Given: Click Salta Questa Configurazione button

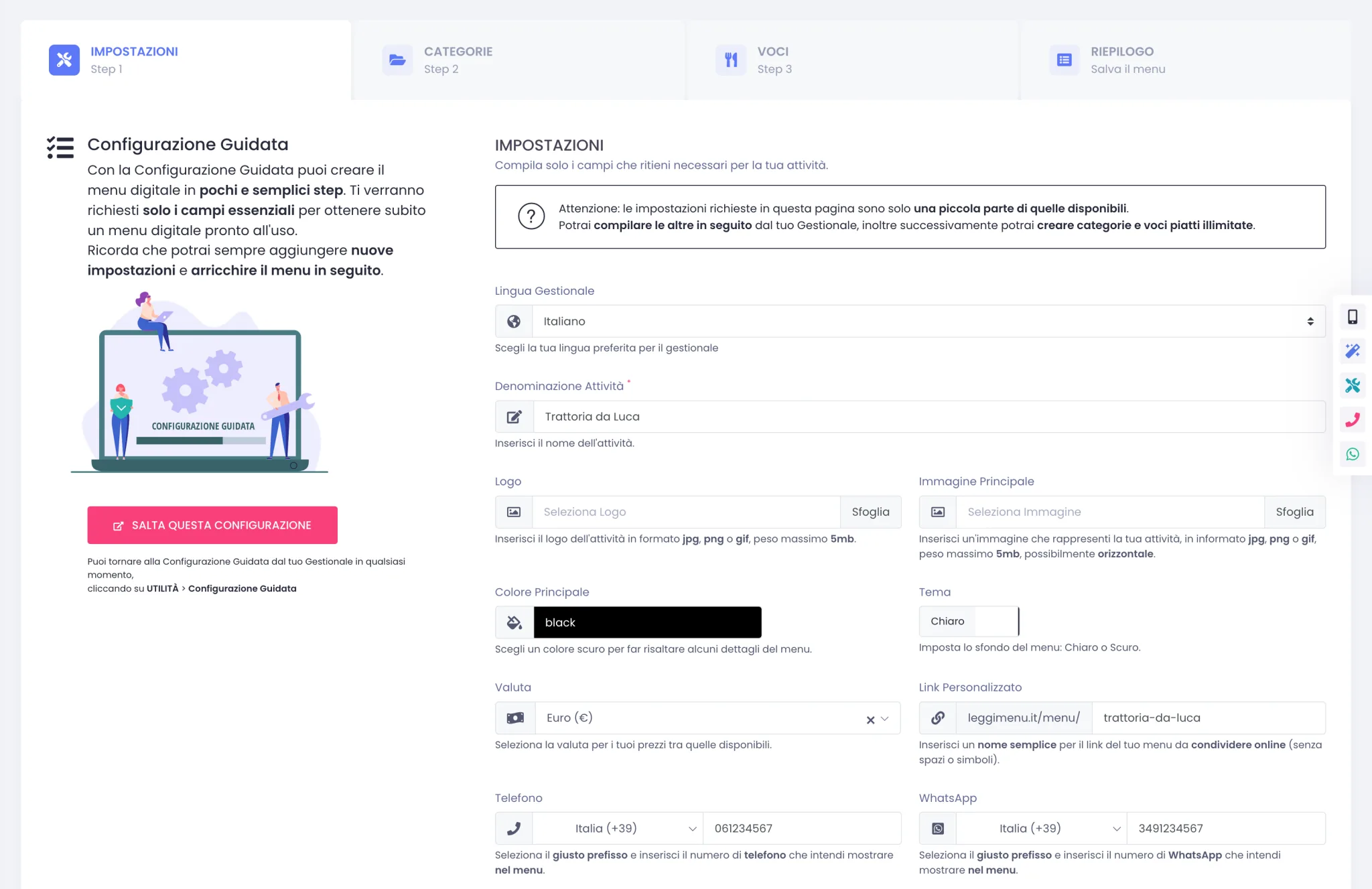Looking at the screenshot, I should tap(212, 525).
